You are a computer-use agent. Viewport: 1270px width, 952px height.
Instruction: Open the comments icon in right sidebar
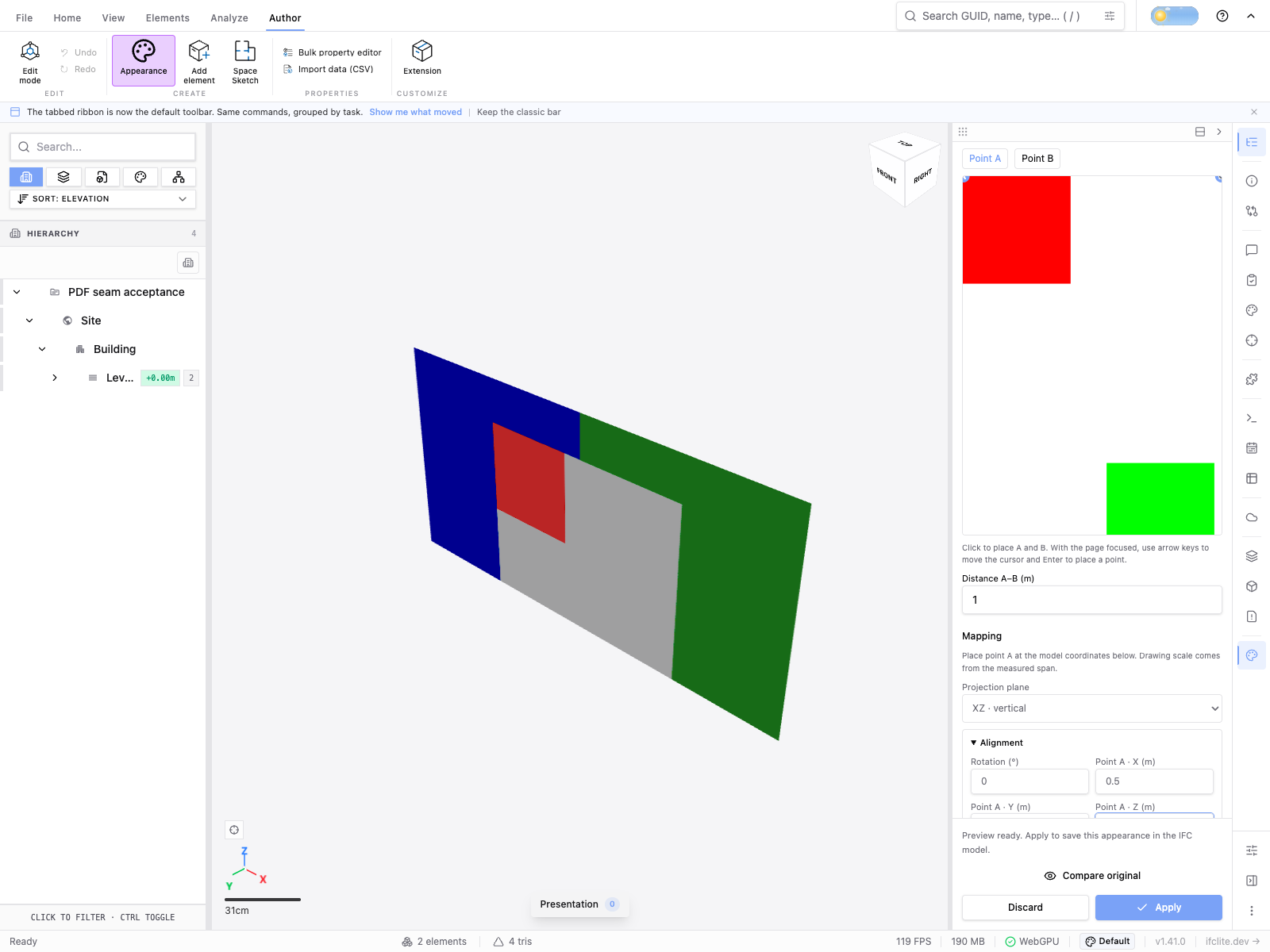point(1252,250)
